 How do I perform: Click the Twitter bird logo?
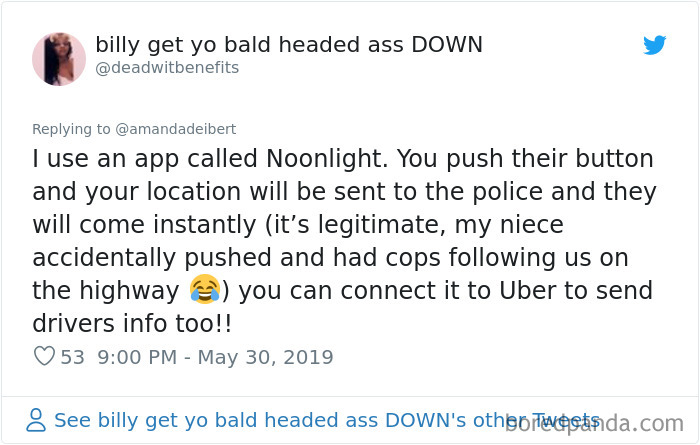(654, 45)
